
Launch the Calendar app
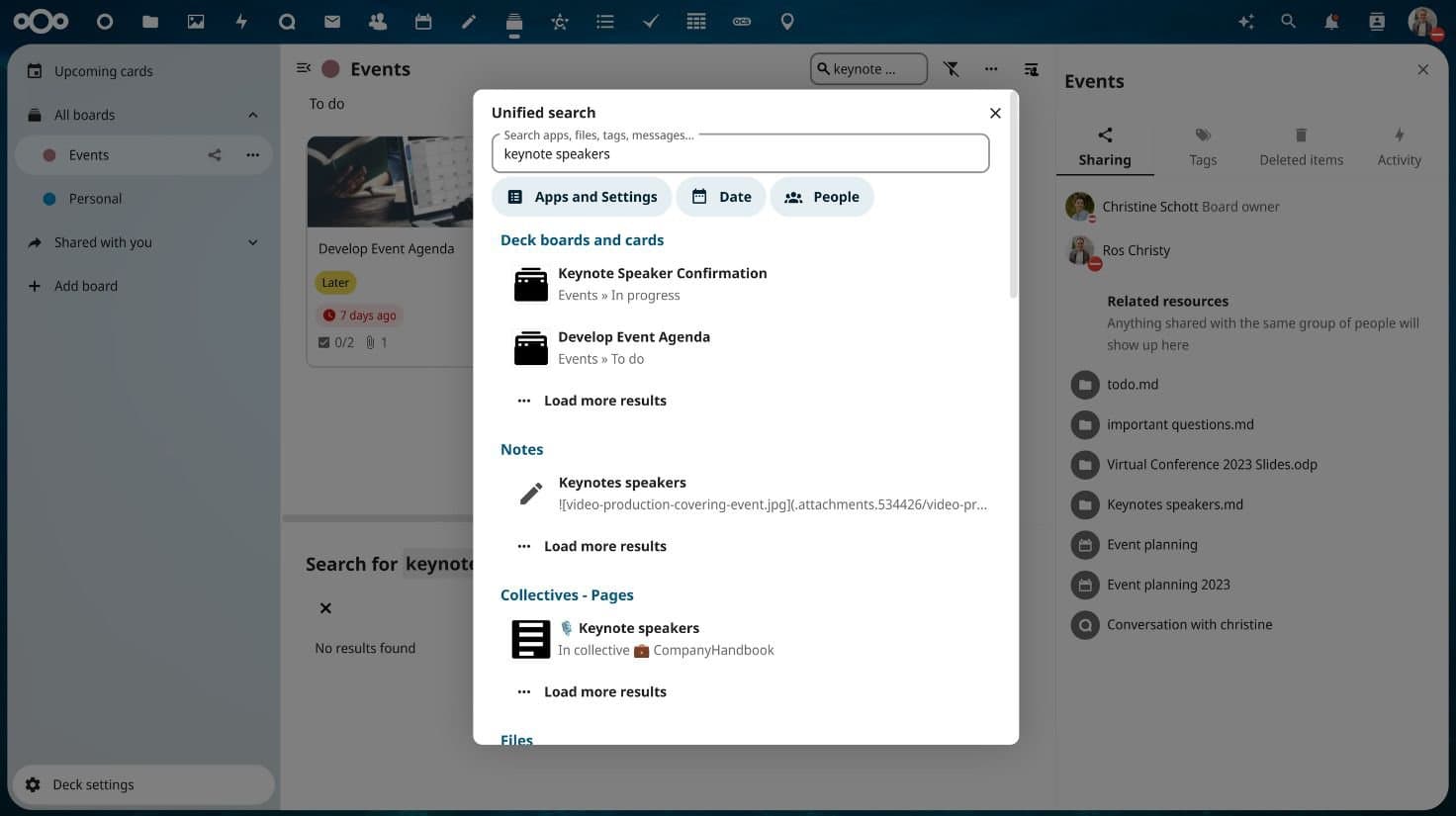tap(423, 21)
